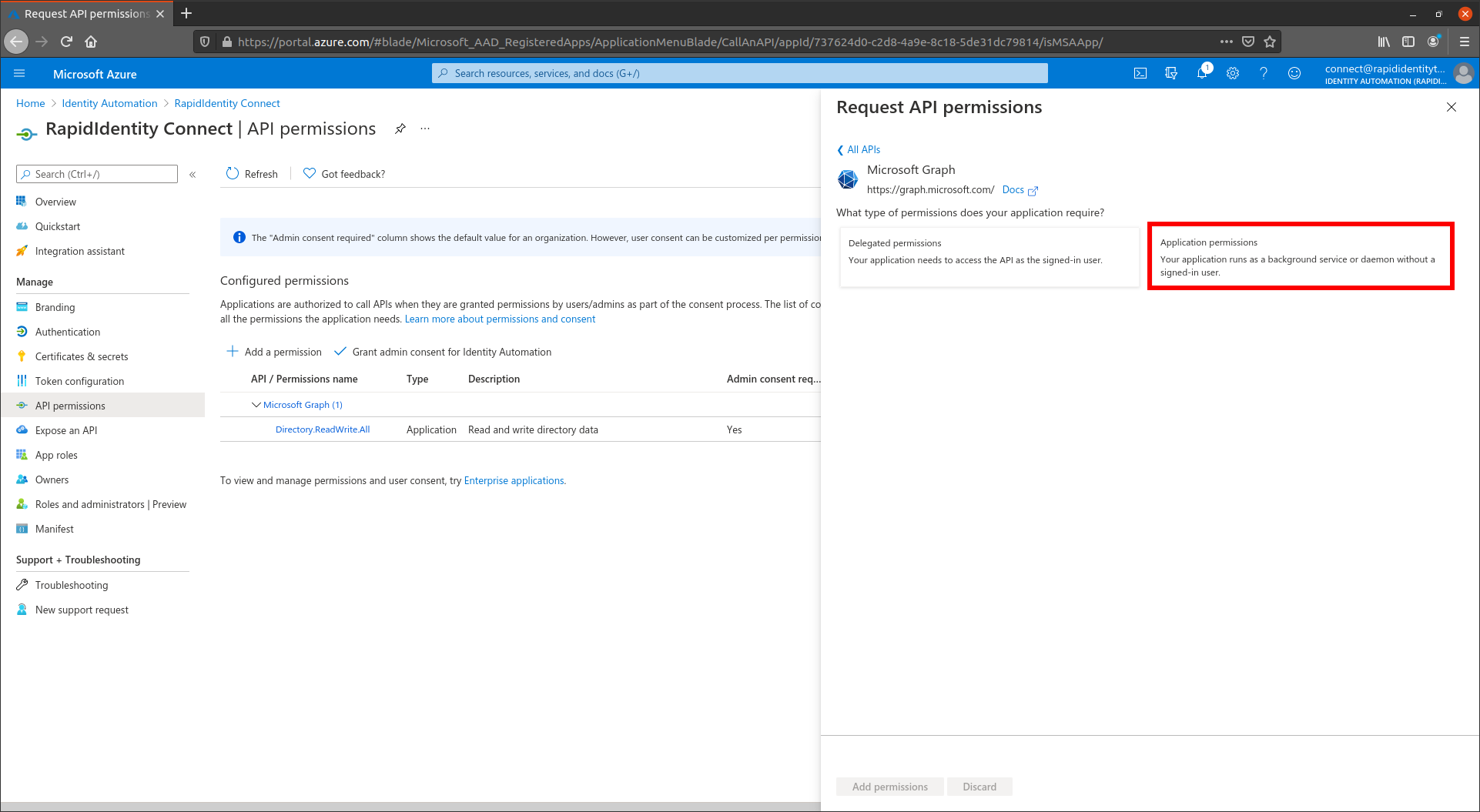Open Firefox page actions ellipsis
Viewport: 1480px width, 812px height.
pyautogui.click(x=1227, y=42)
